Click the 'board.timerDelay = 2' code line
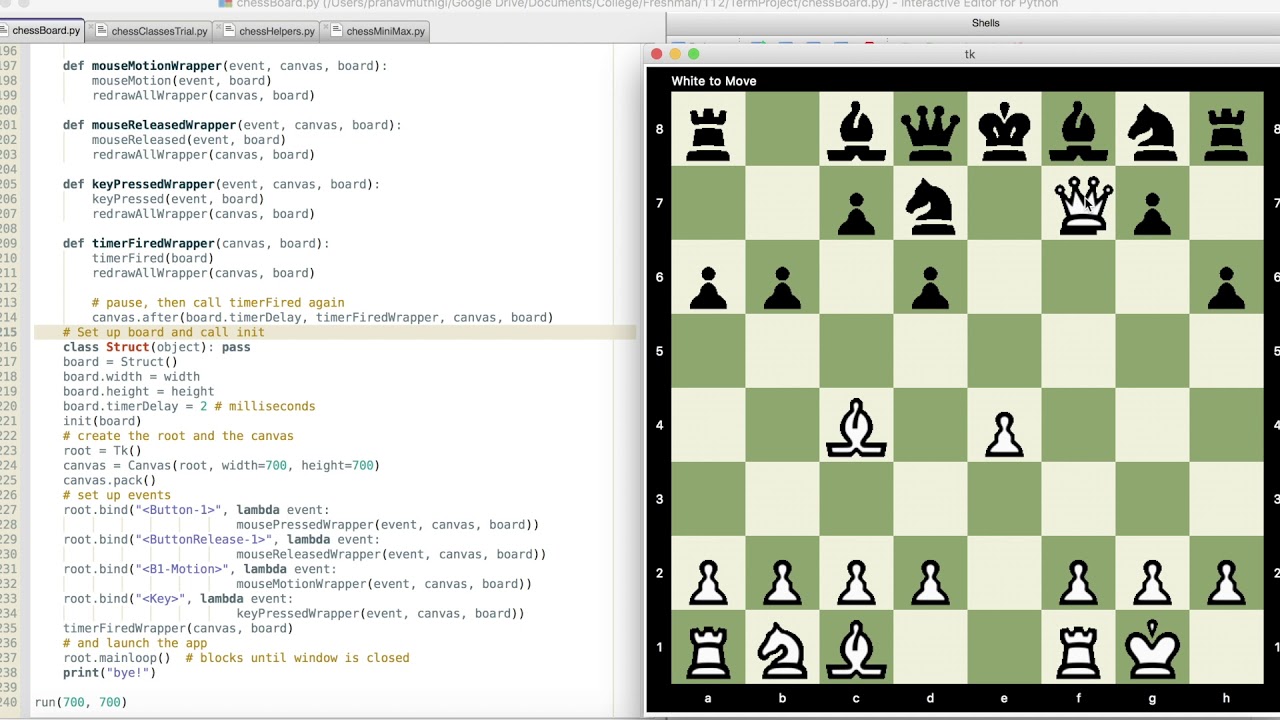Viewport: 1280px width, 720px height. coord(189,406)
